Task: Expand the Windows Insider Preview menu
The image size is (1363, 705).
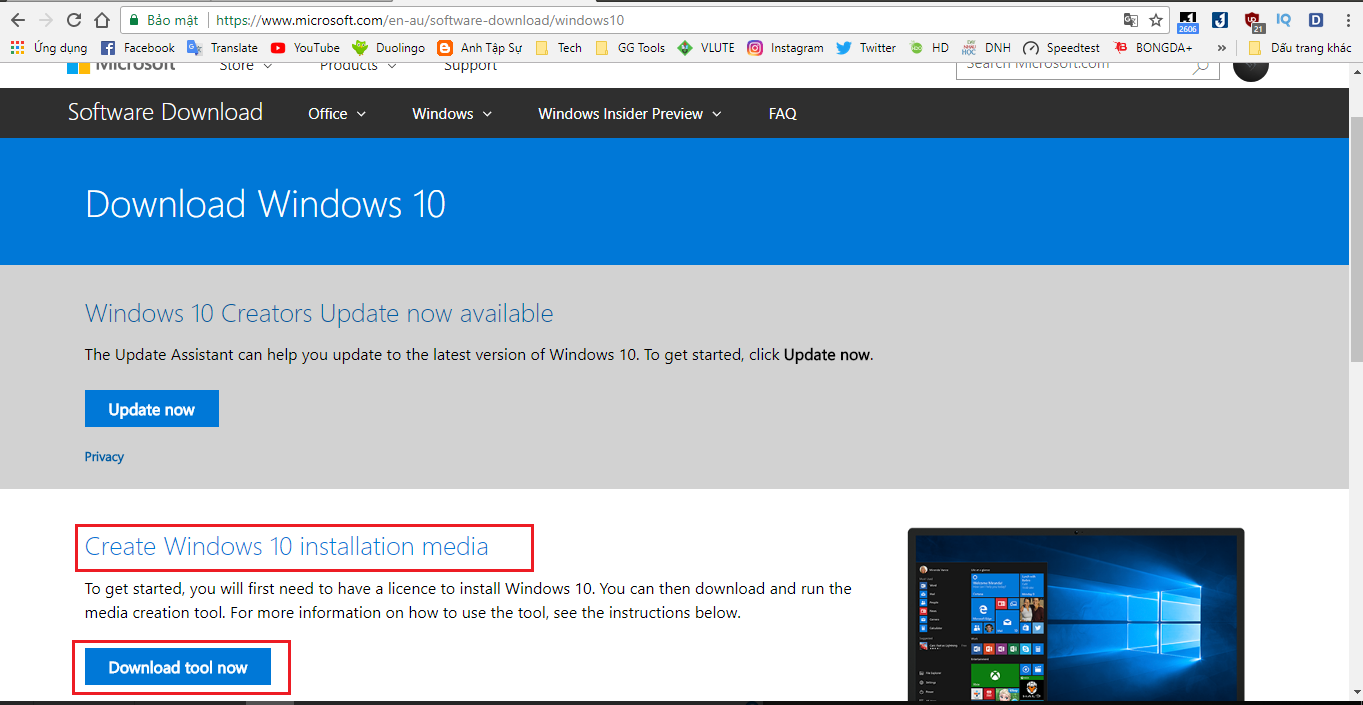Action: tap(630, 114)
